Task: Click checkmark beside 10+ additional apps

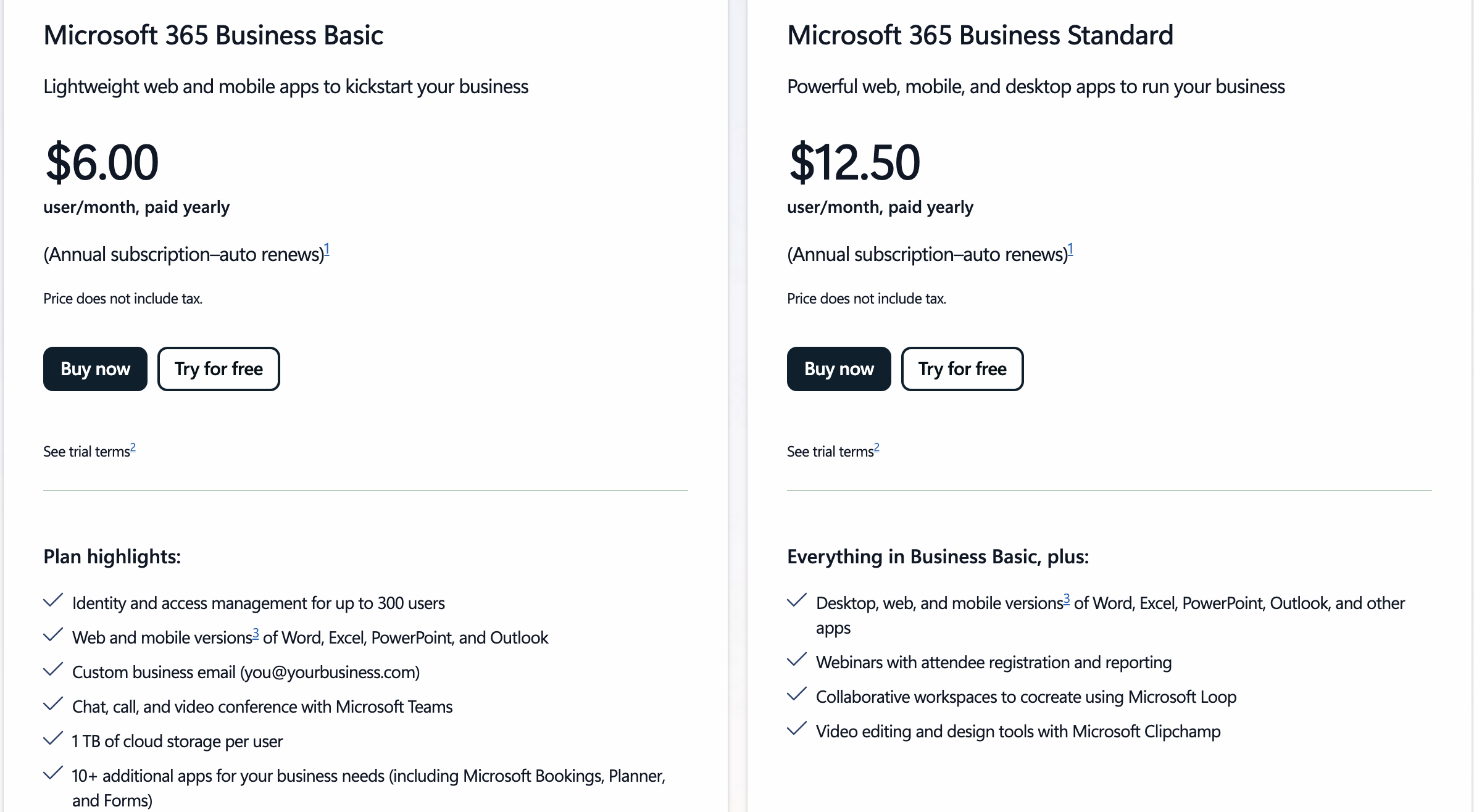Action: 53,773
